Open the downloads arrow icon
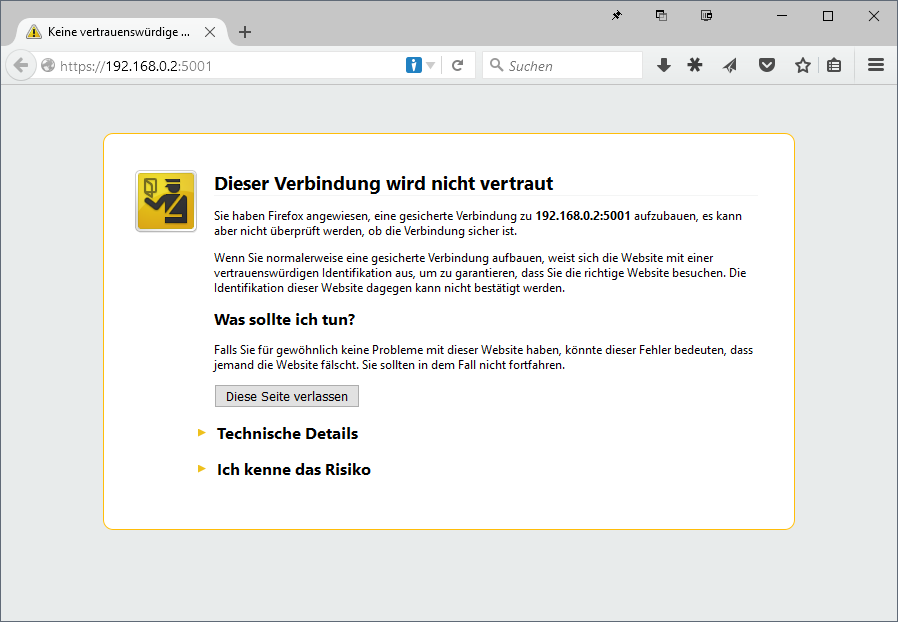The height and width of the screenshot is (622, 898). tap(664, 65)
